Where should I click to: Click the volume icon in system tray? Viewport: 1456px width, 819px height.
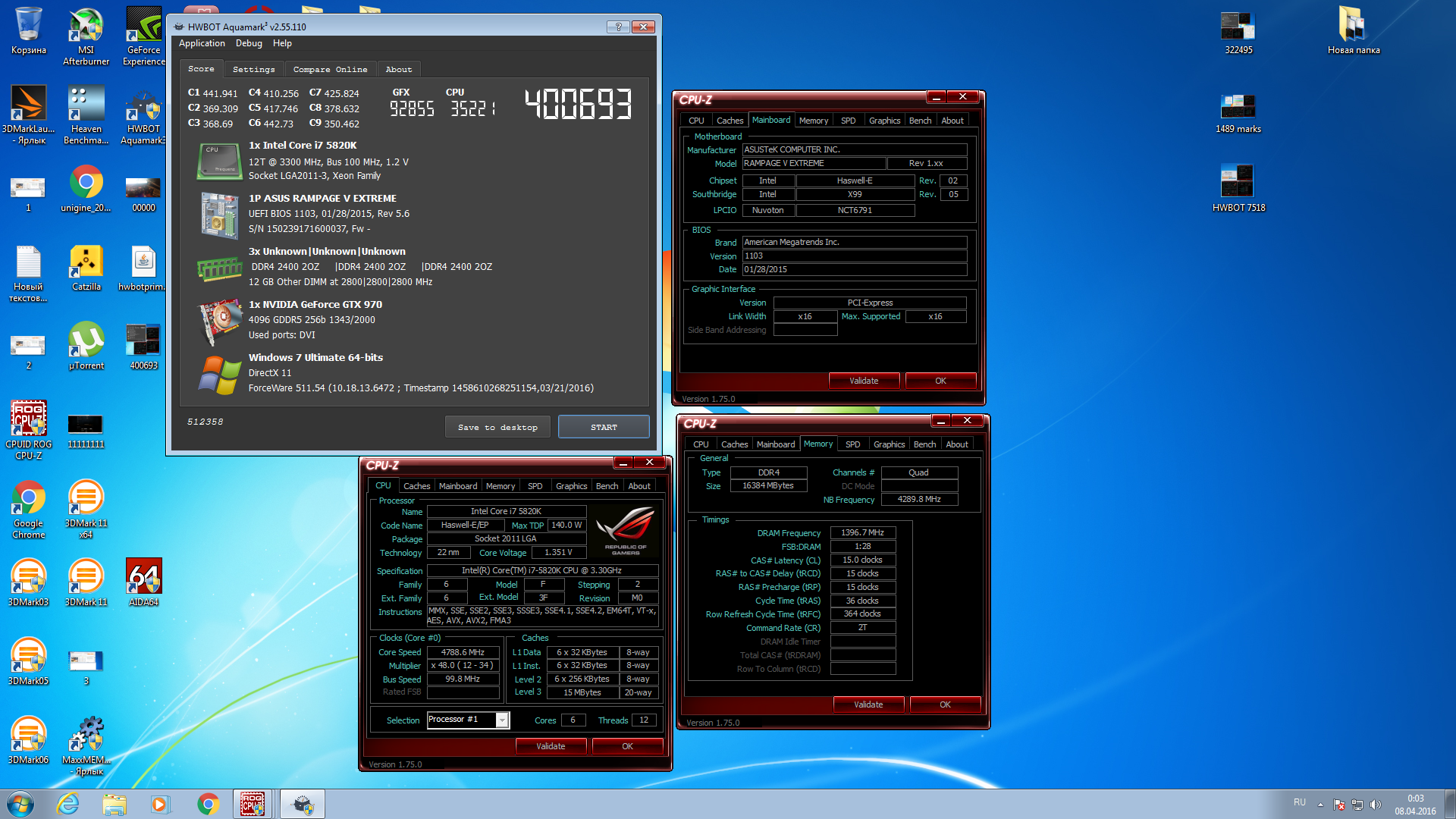pos(1376,805)
